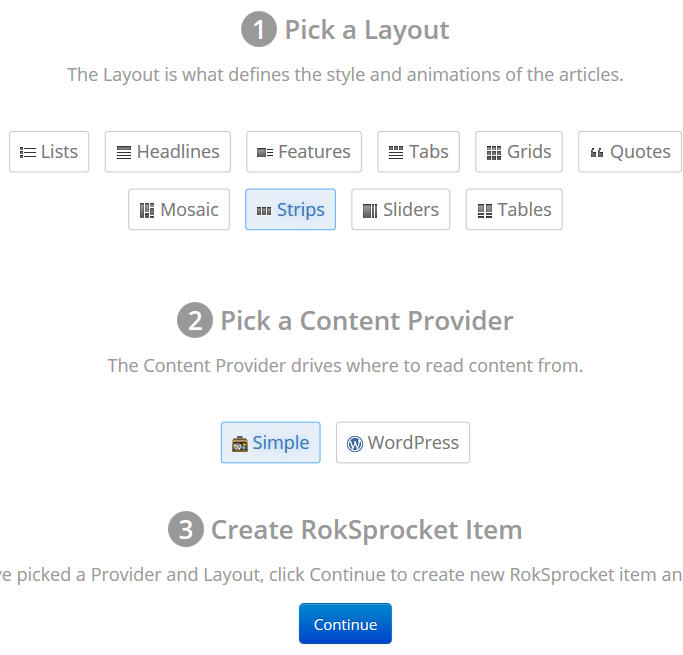The image size is (683, 655).
Task: Click the step 2 number badge
Action: pyautogui.click(x=195, y=320)
